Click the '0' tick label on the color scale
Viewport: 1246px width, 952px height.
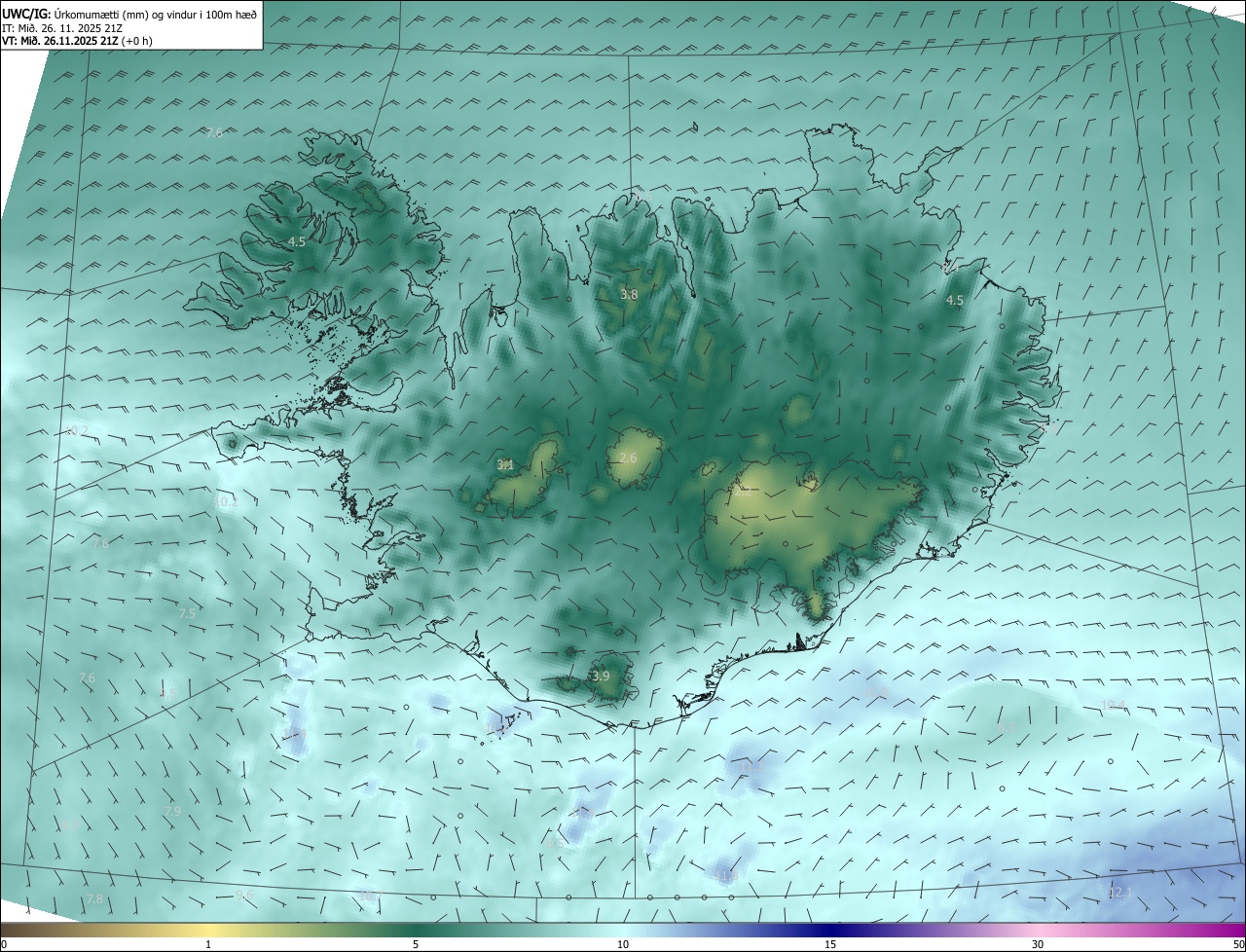point(3,944)
